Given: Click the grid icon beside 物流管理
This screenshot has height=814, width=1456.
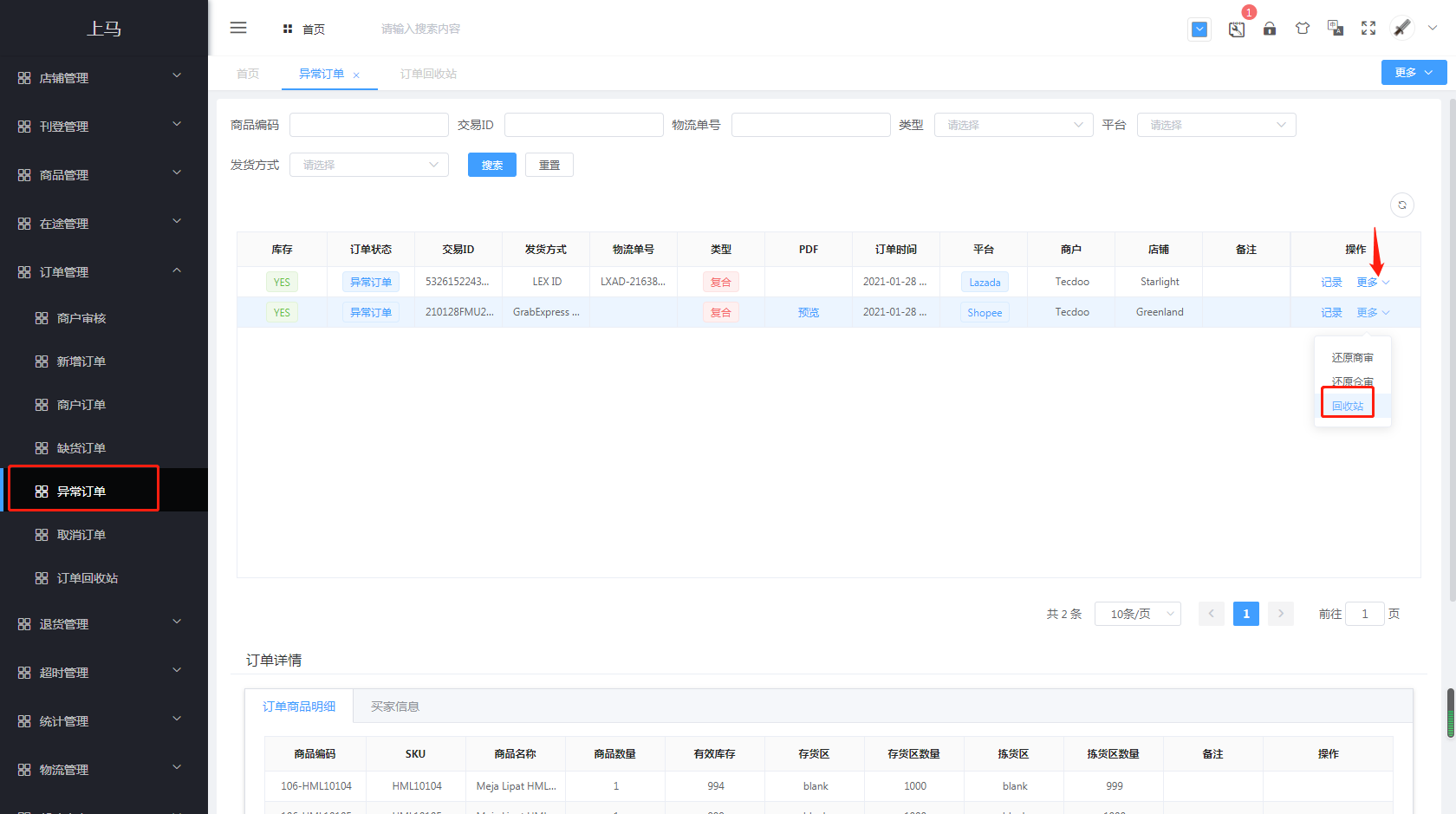Looking at the screenshot, I should [24, 770].
